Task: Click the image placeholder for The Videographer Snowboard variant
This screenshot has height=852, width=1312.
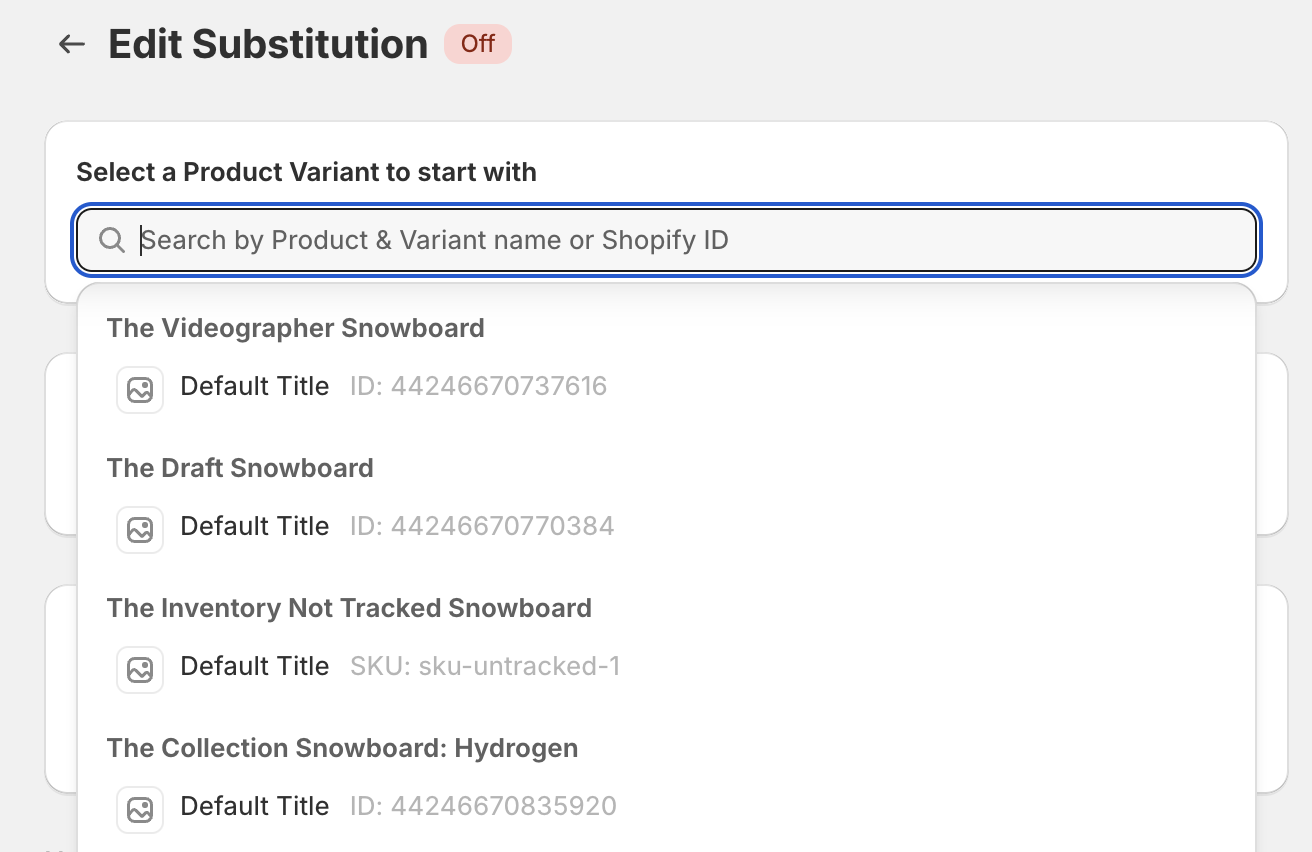Action: 139,390
